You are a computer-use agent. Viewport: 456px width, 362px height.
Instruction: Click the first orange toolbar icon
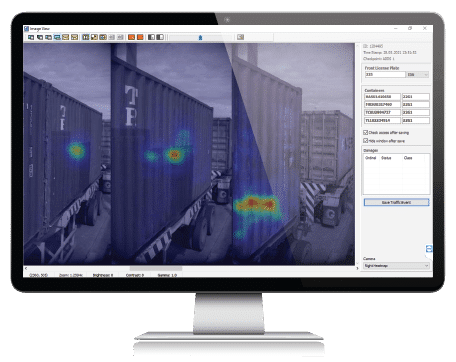[131, 37]
